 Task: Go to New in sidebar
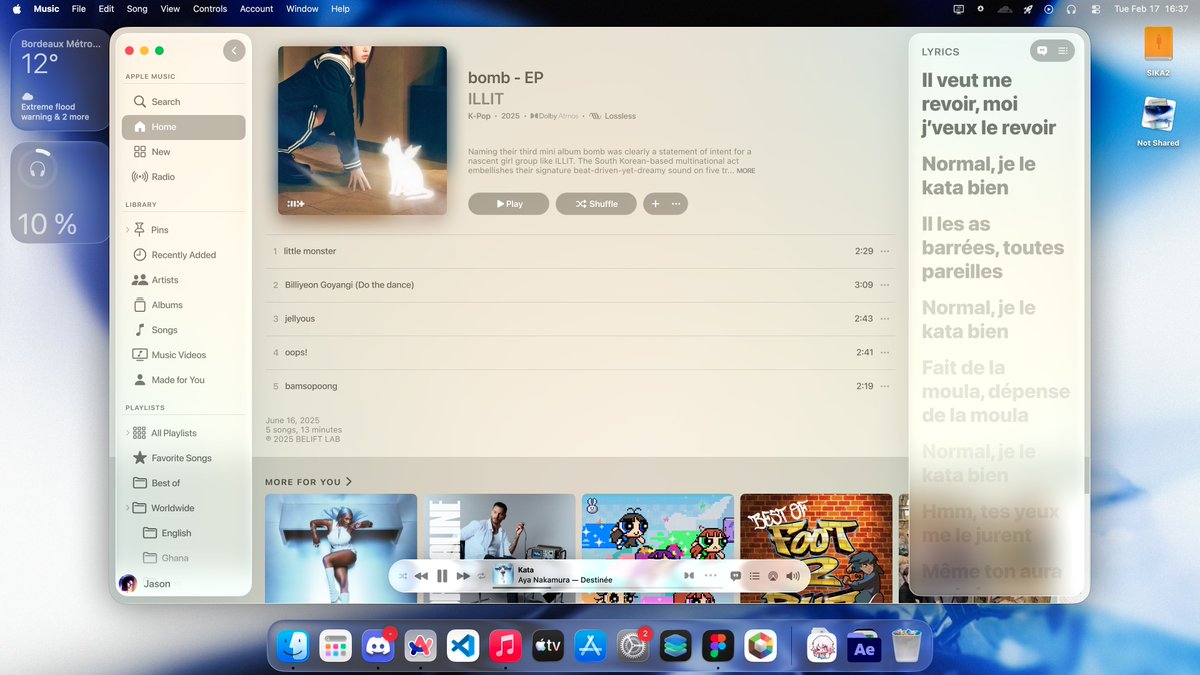pos(184,152)
